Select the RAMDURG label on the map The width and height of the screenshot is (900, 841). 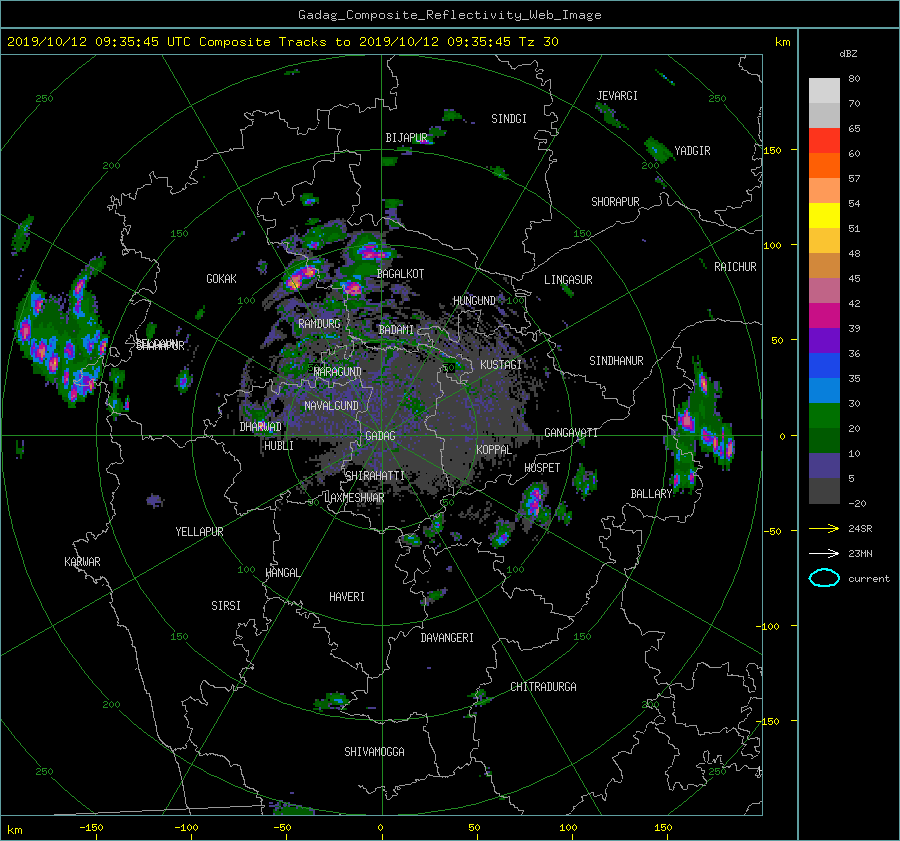click(x=319, y=324)
